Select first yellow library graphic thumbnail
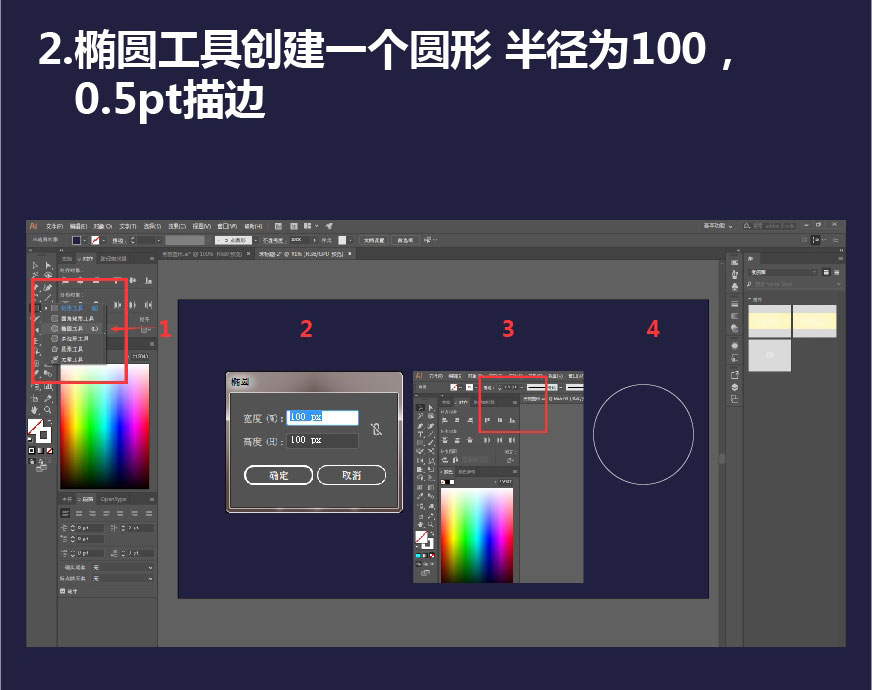Viewport: 872px width, 690px height. pyautogui.click(x=769, y=321)
